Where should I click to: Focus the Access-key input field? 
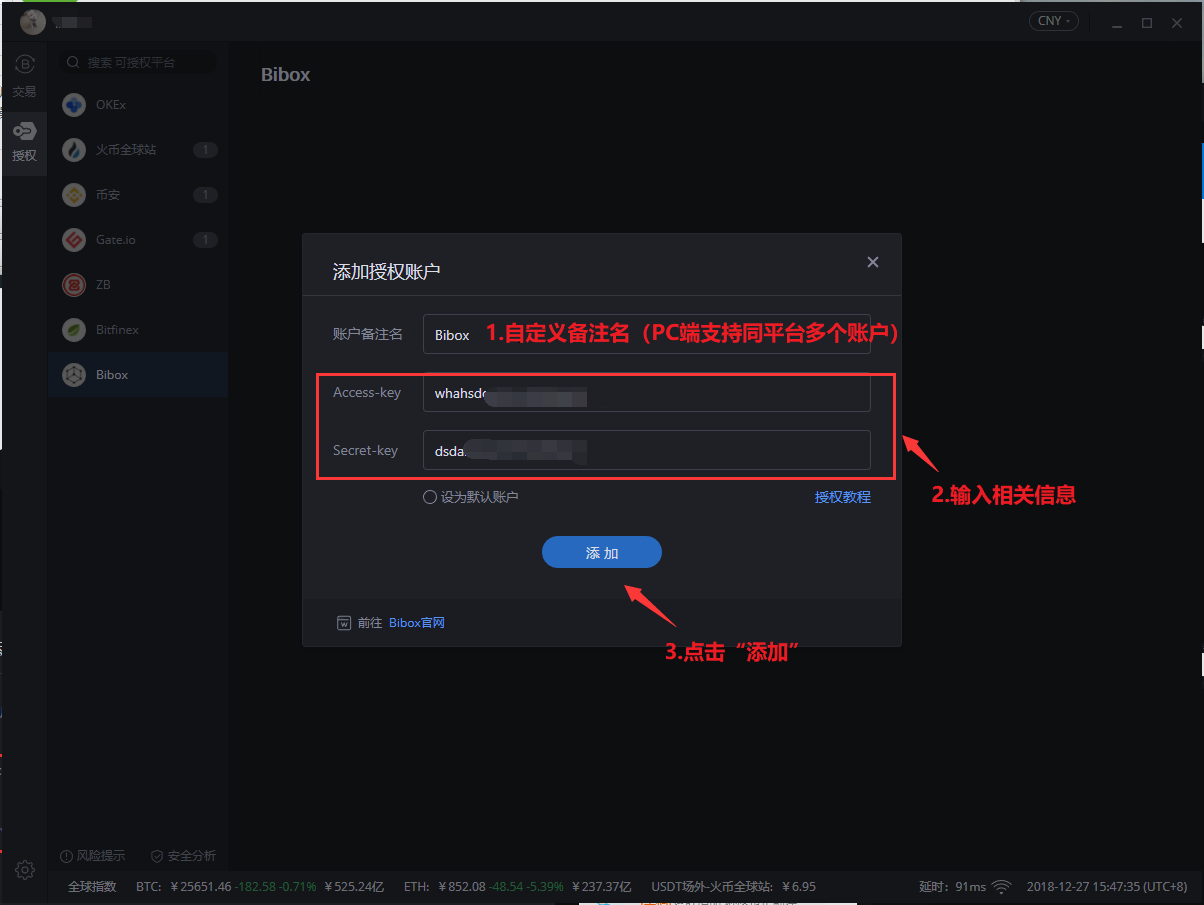tap(647, 392)
